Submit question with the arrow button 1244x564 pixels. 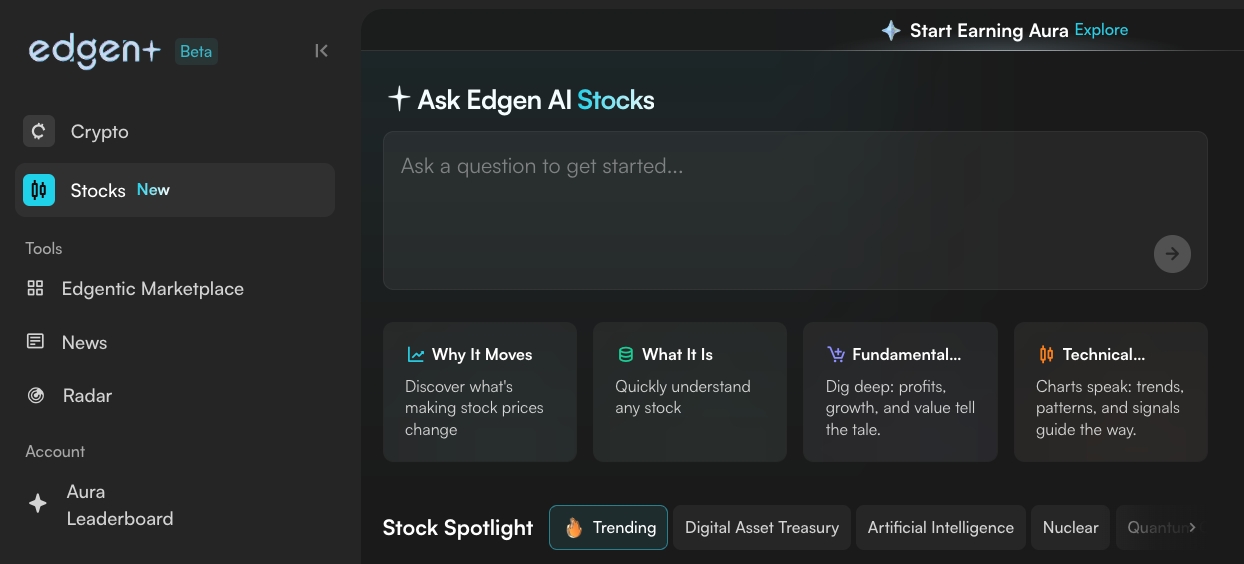tap(1172, 254)
